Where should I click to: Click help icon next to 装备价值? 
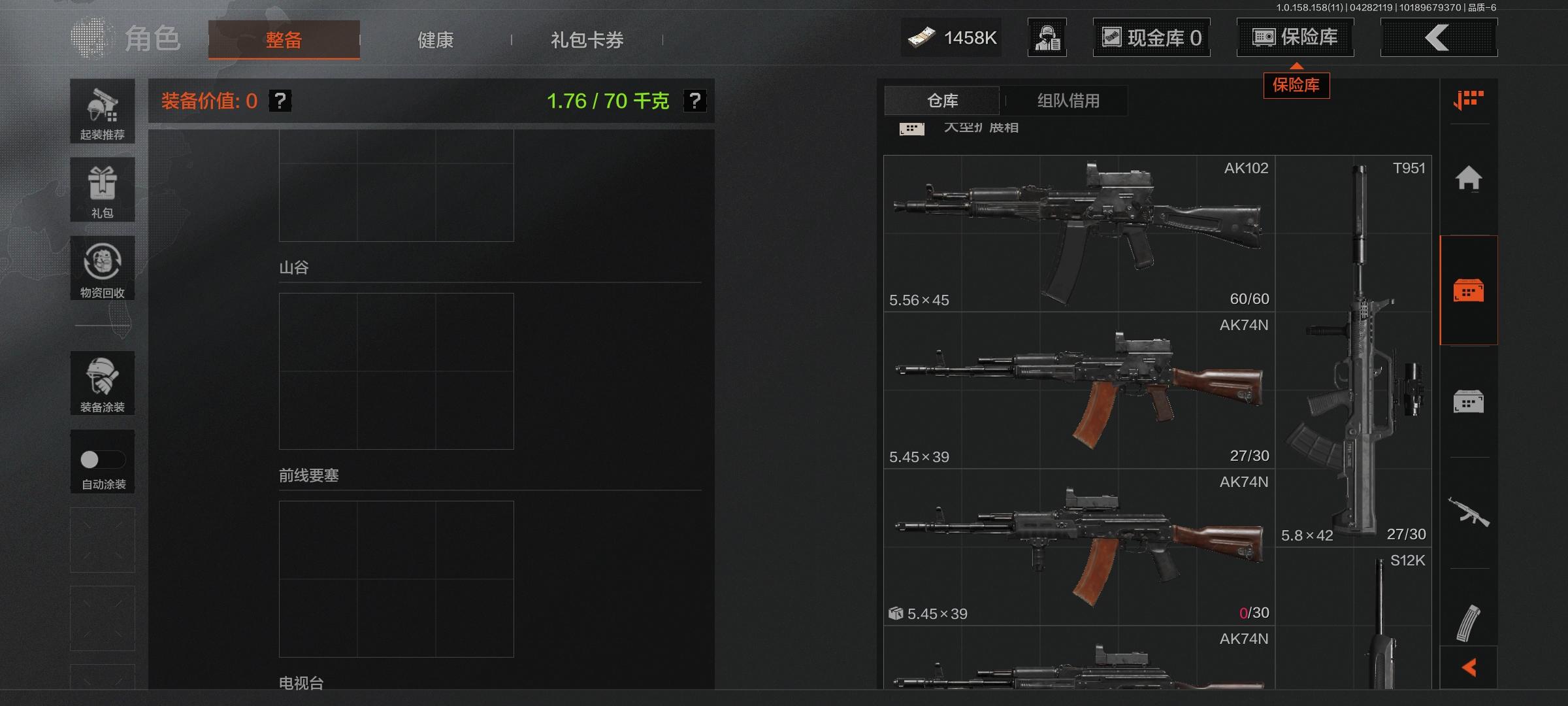pos(280,101)
